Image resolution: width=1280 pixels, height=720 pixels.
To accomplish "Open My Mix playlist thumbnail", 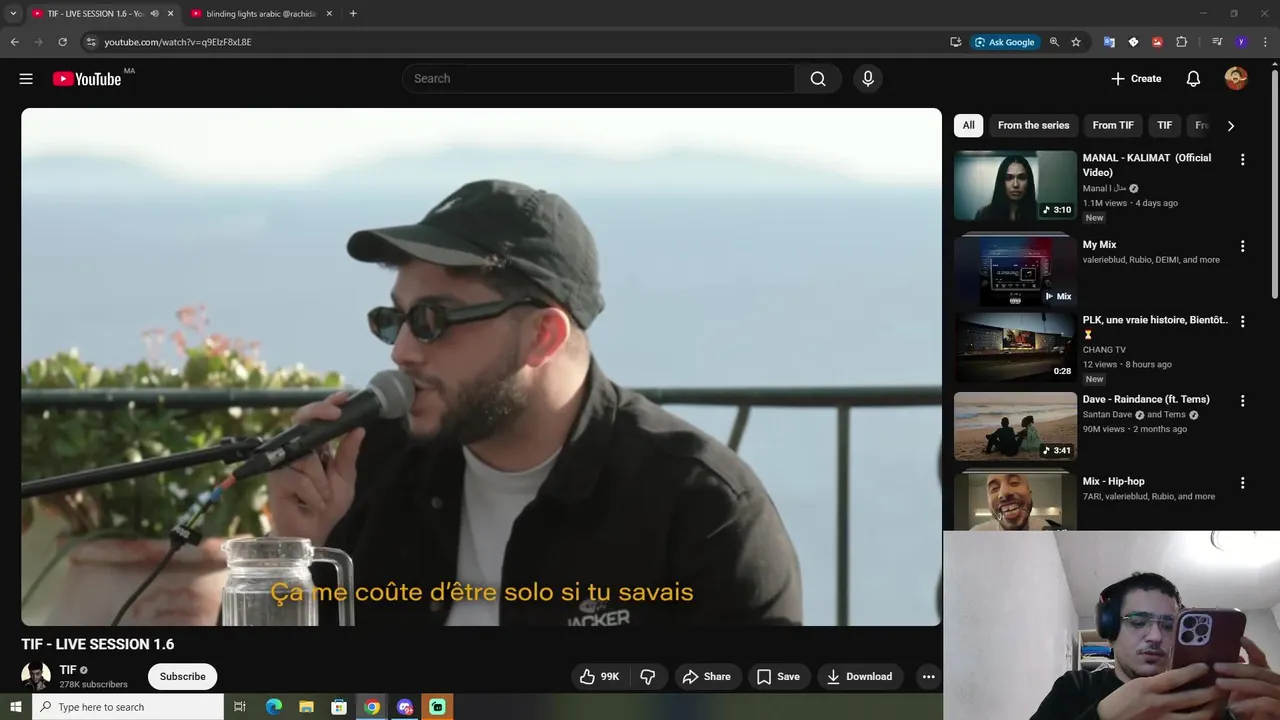I will [x=1015, y=270].
